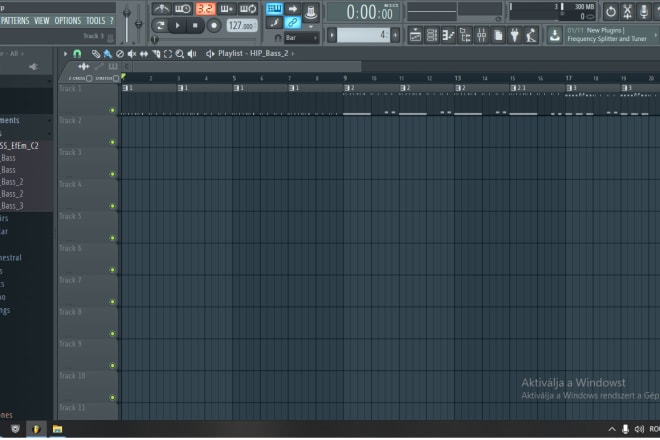The image size is (660, 440).
Task: Open the Piano roll icon
Action: click(x=448, y=35)
